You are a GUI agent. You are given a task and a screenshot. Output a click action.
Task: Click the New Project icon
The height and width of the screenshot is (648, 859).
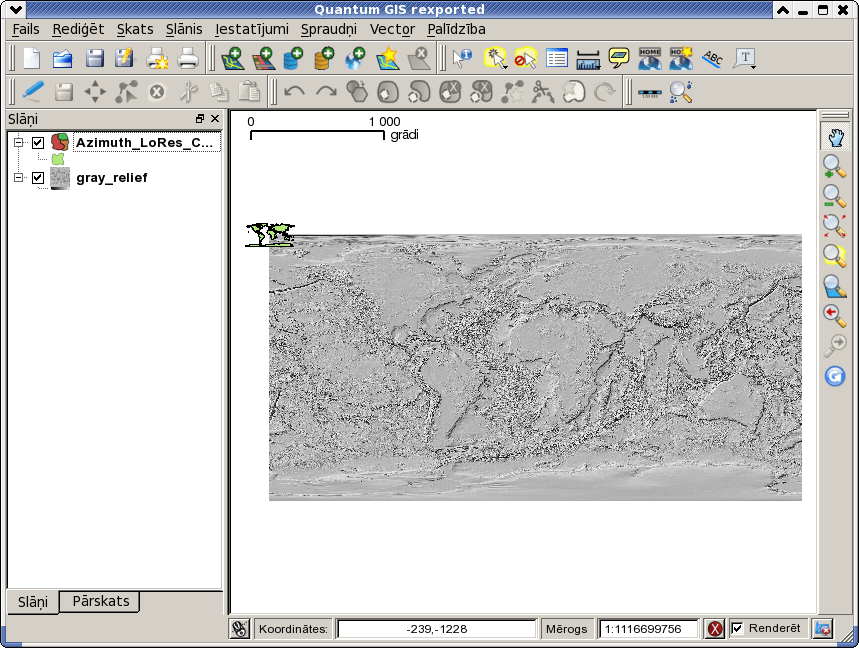(x=31, y=58)
